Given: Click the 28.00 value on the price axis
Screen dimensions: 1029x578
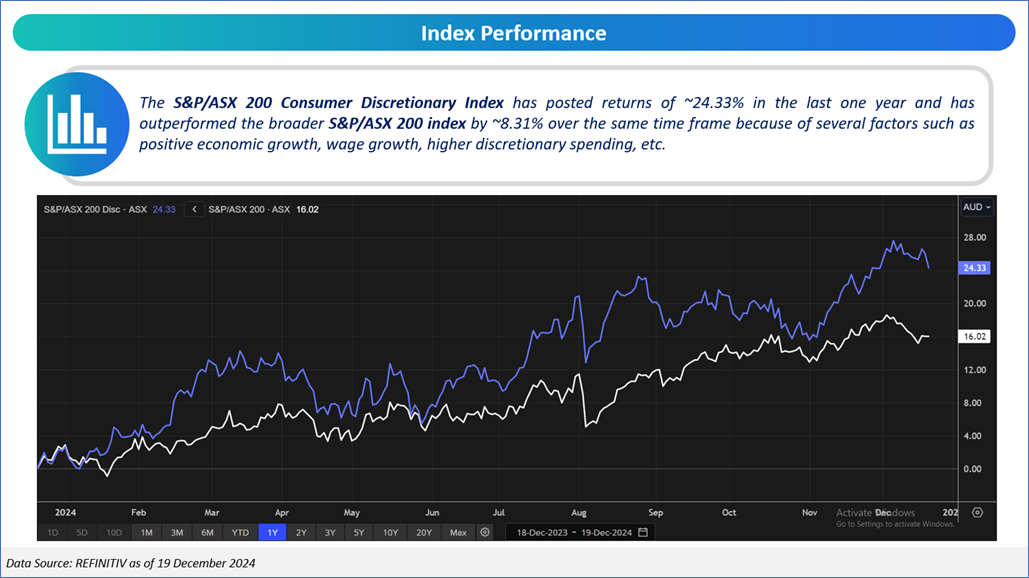Looking at the screenshot, I should [975, 237].
